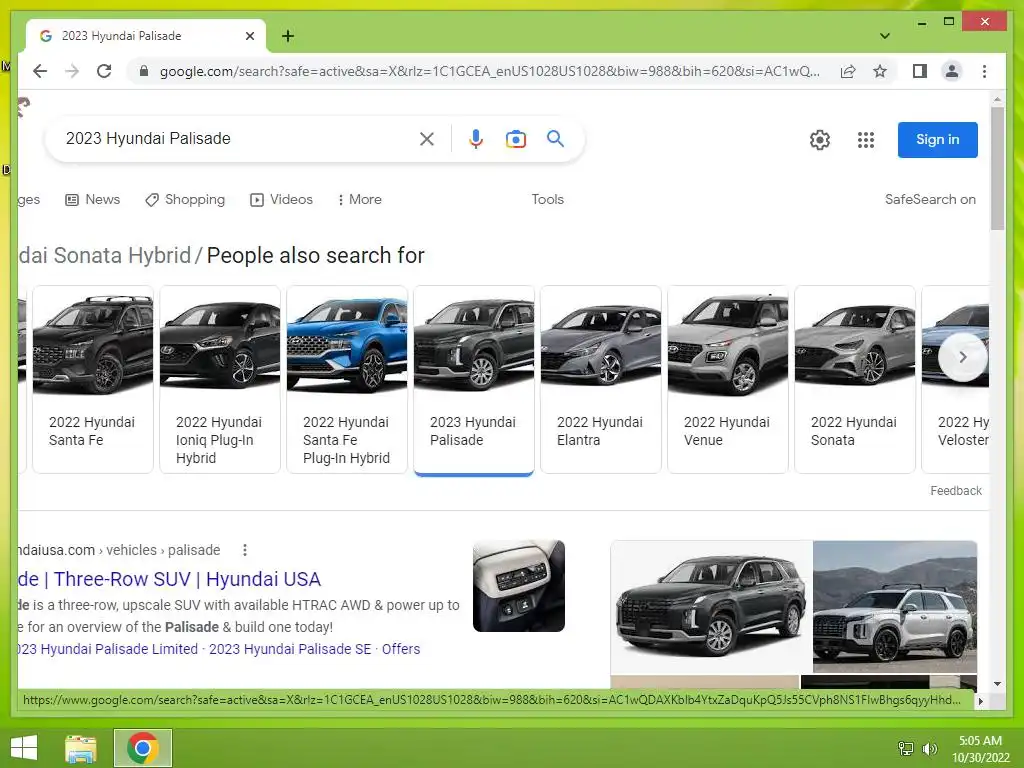This screenshot has width=1024, height=768.
Task: Open the tab search dropdown arrow
Action: pos(885,36)
